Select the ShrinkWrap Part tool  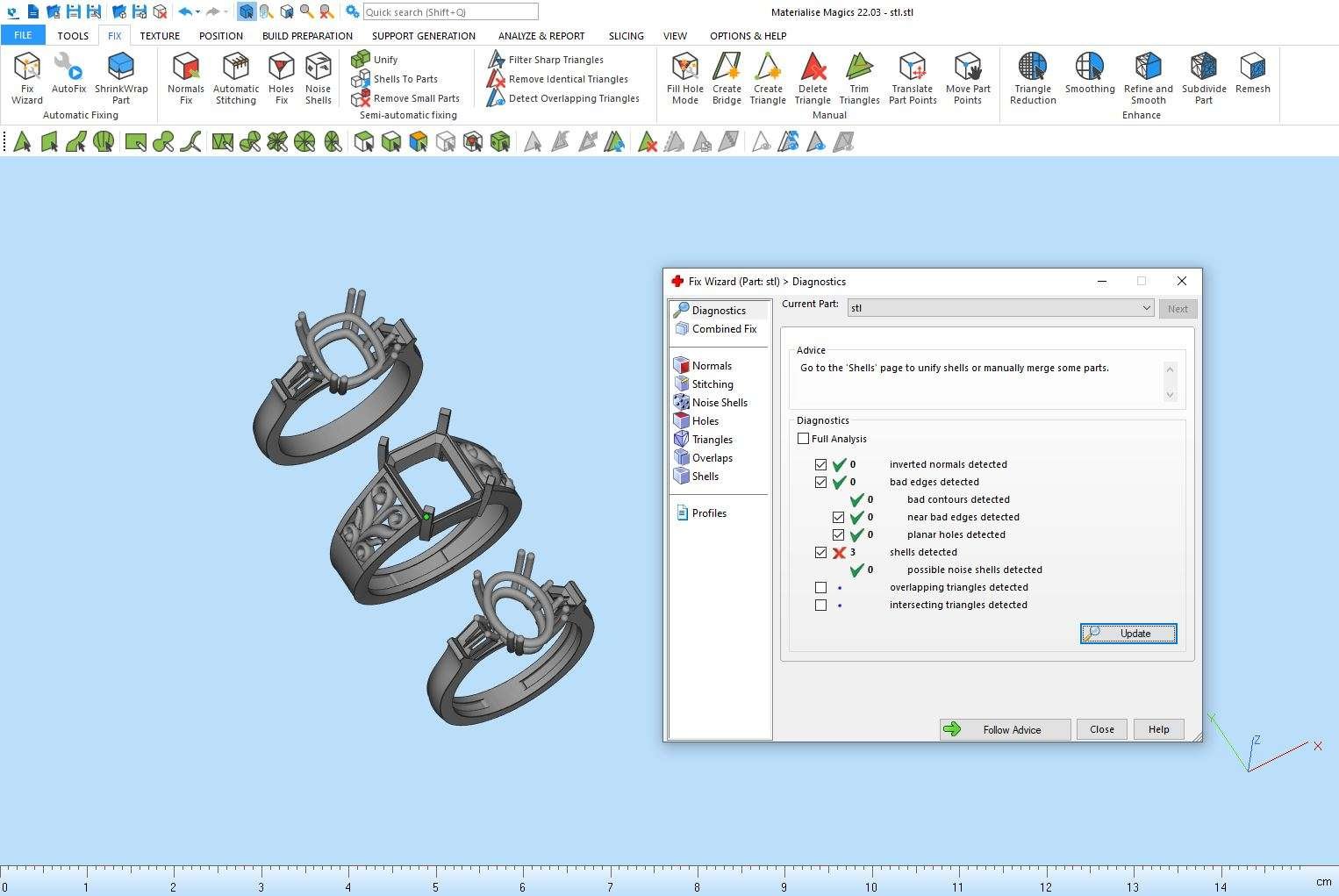[121, 77]
